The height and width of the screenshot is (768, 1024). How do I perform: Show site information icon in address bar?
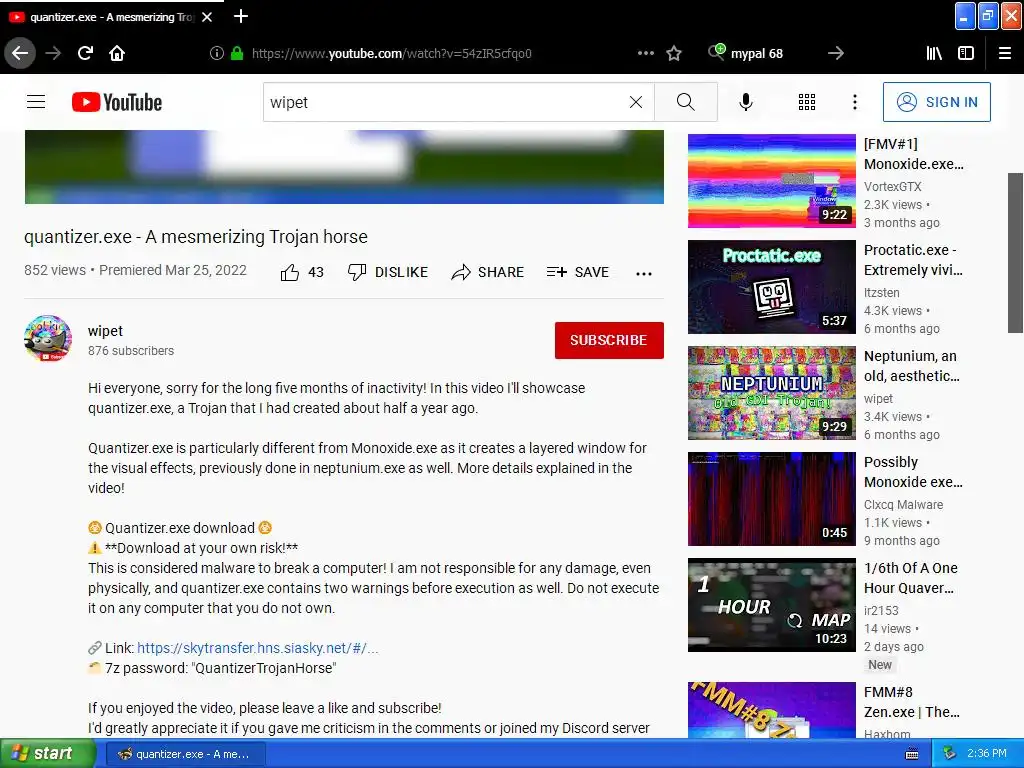click(x=217, y=54)
